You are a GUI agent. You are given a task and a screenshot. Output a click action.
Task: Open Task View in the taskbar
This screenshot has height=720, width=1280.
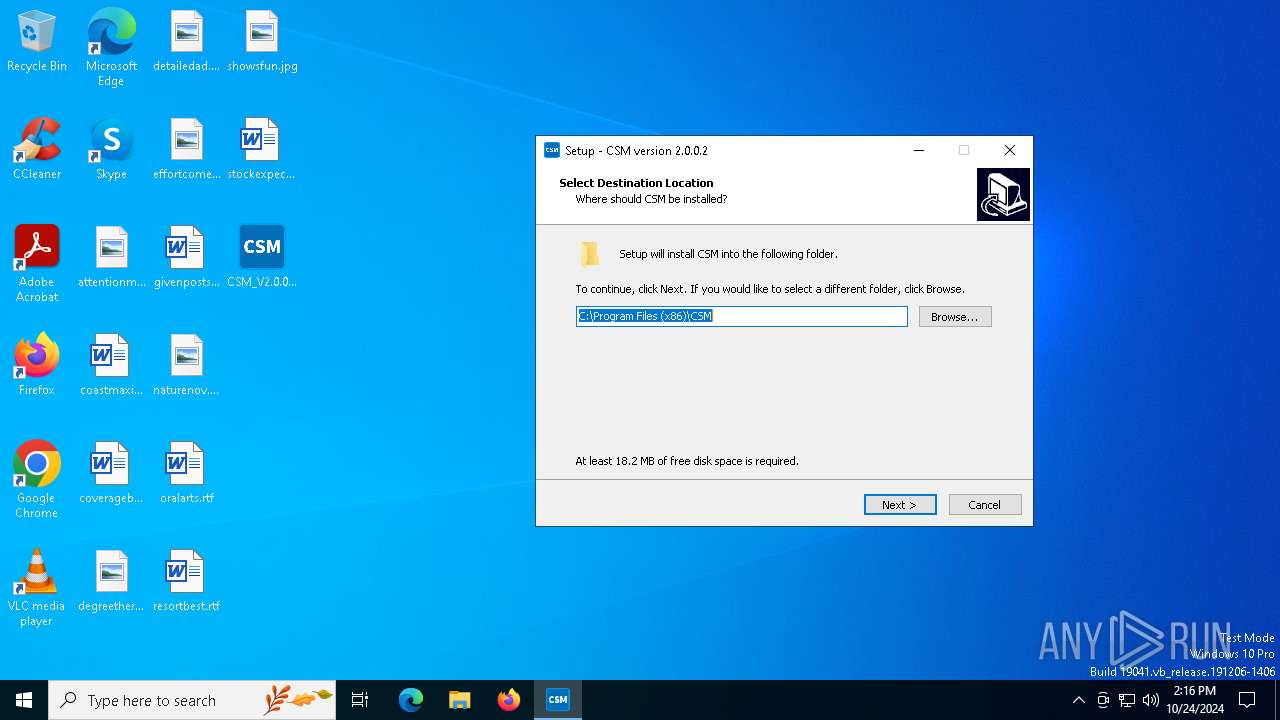click(360, 700)
